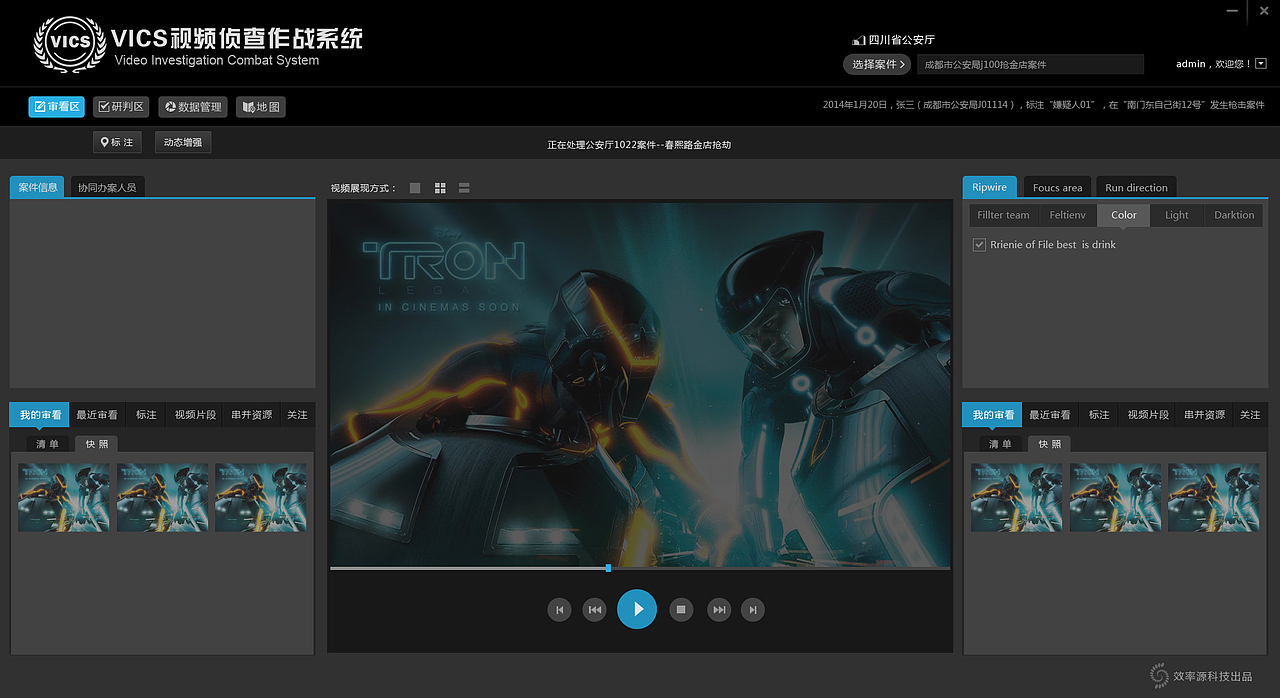Select the Light sub-tab
Image resolution: width=1280 pixels, height=698 pixels.
pos(1177,215)
